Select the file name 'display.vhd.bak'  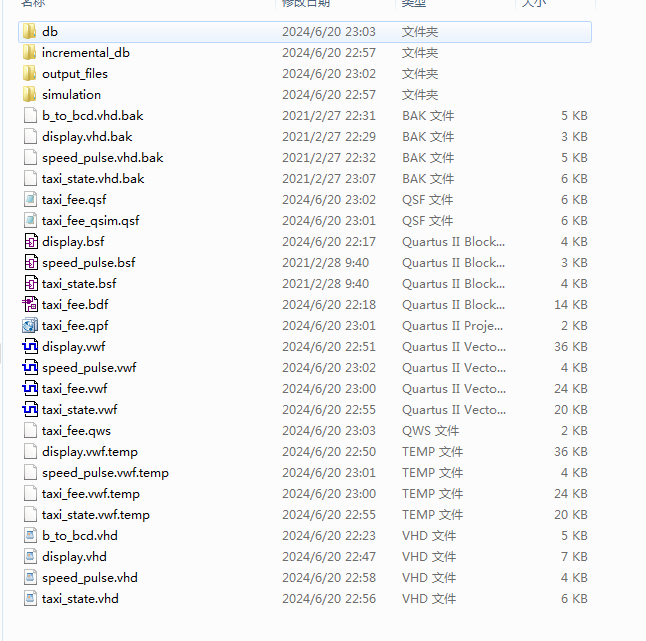coord(87,137)
